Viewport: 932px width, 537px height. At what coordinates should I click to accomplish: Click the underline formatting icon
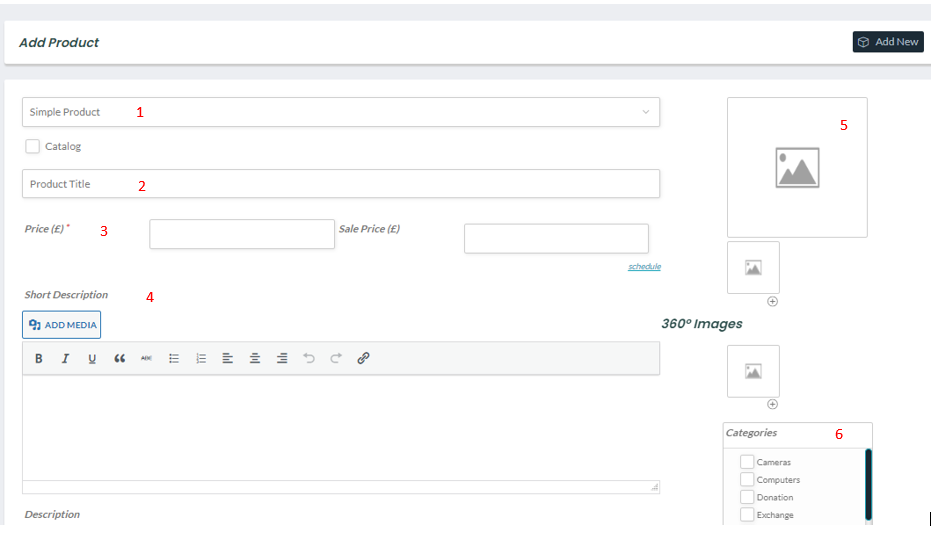92,358
